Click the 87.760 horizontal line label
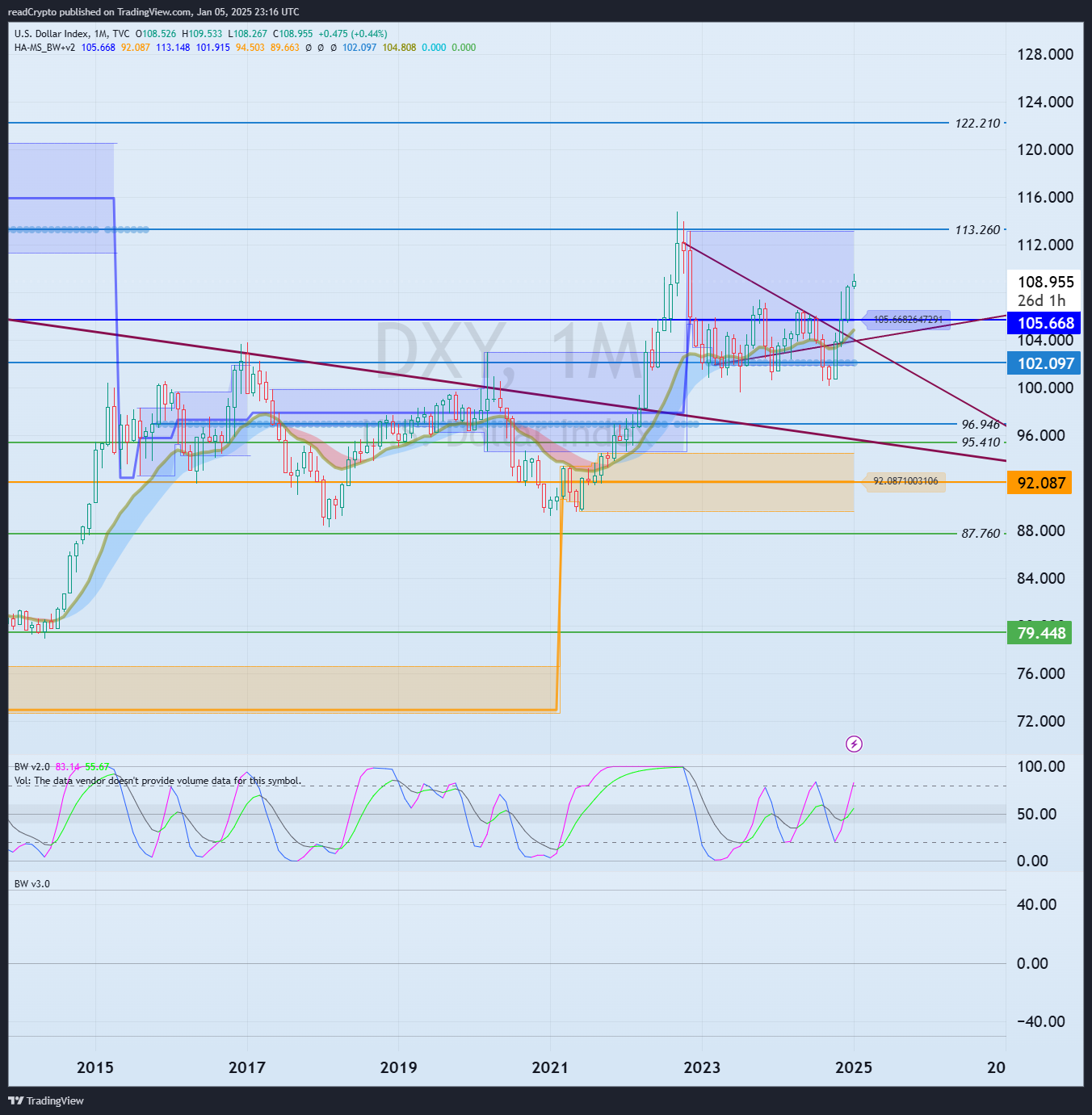The width and height of the screenshot is (1092, 1115). tap(981, 534)
